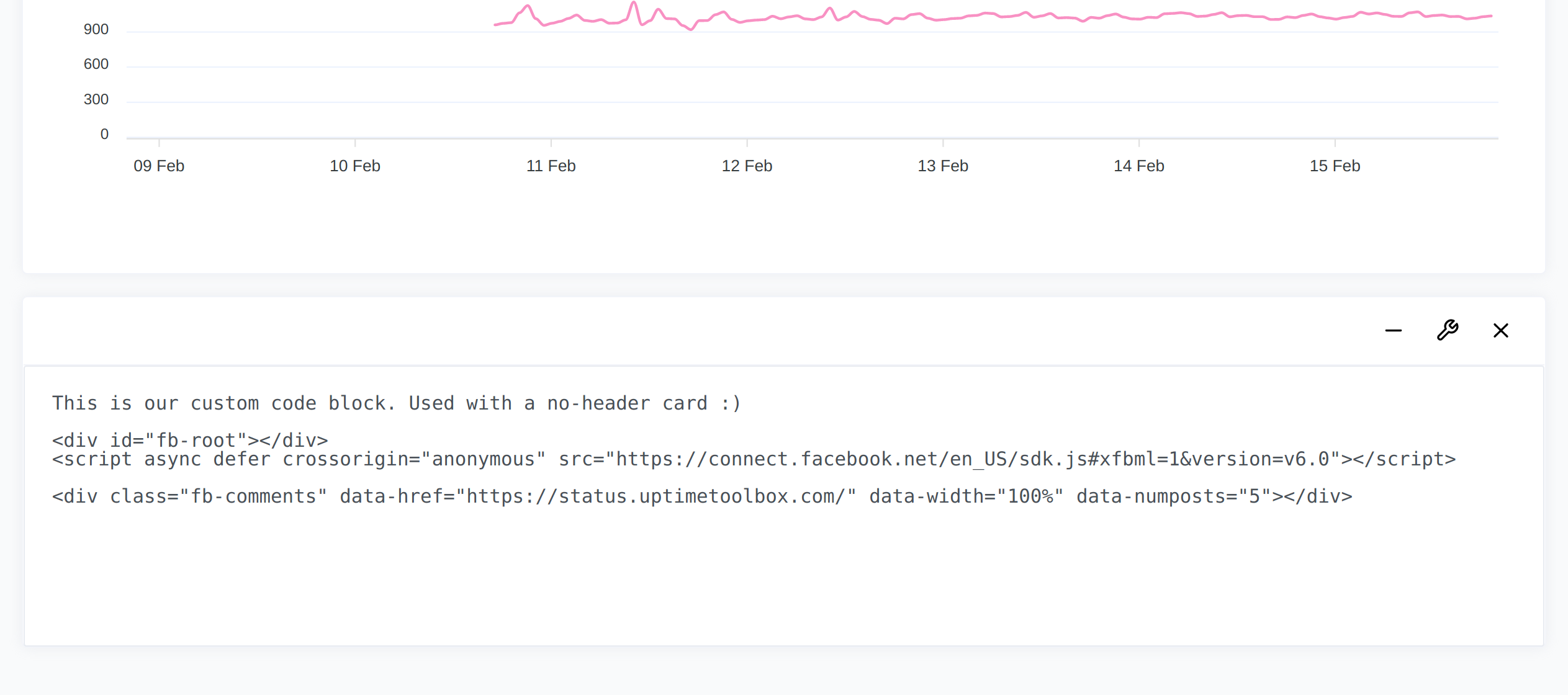Click the '10 Feb' axis label

pos(354,166)
